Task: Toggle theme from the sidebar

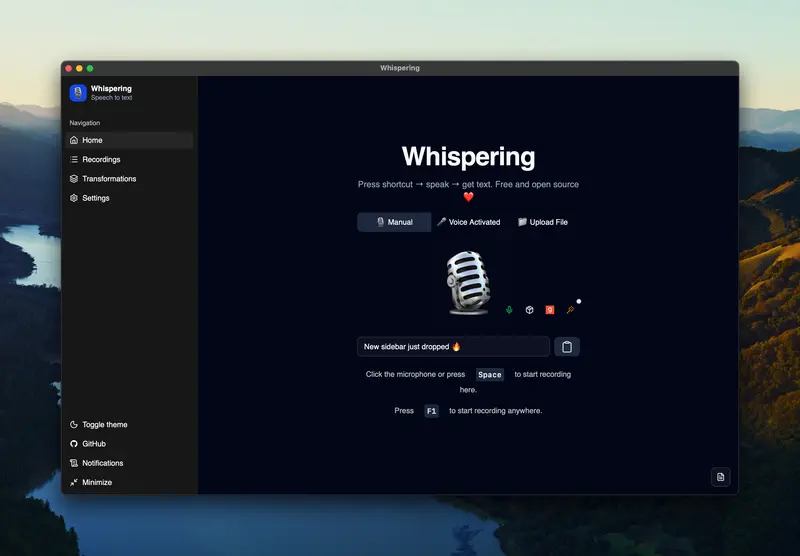Action: tap(104, 425)
